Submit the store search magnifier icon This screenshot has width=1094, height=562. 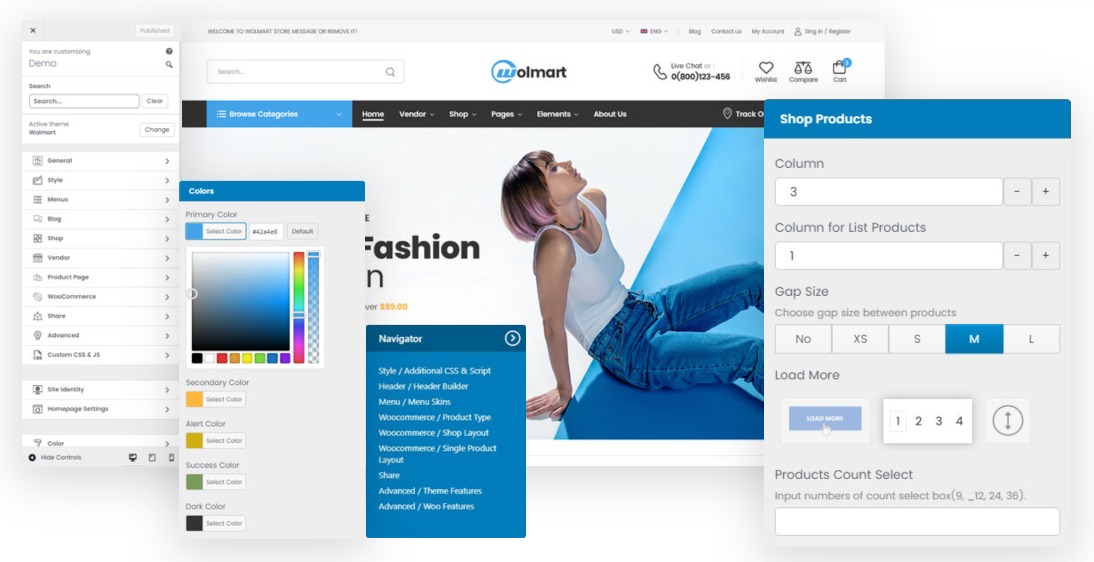click(x=390, y=72)
